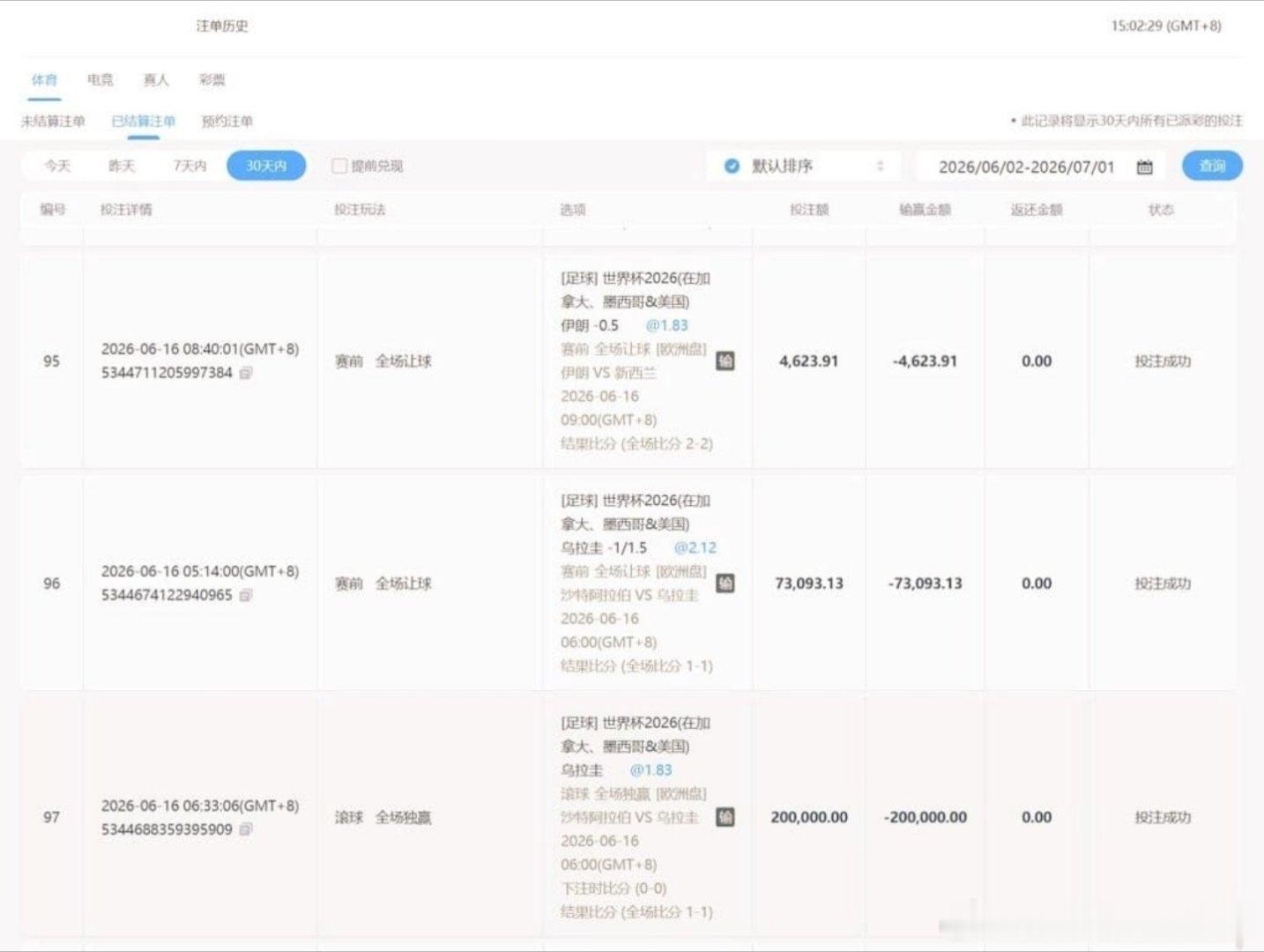Open the 已结算注单 tab
This screenshot has height=952, width=1264.
coord(144,121)
